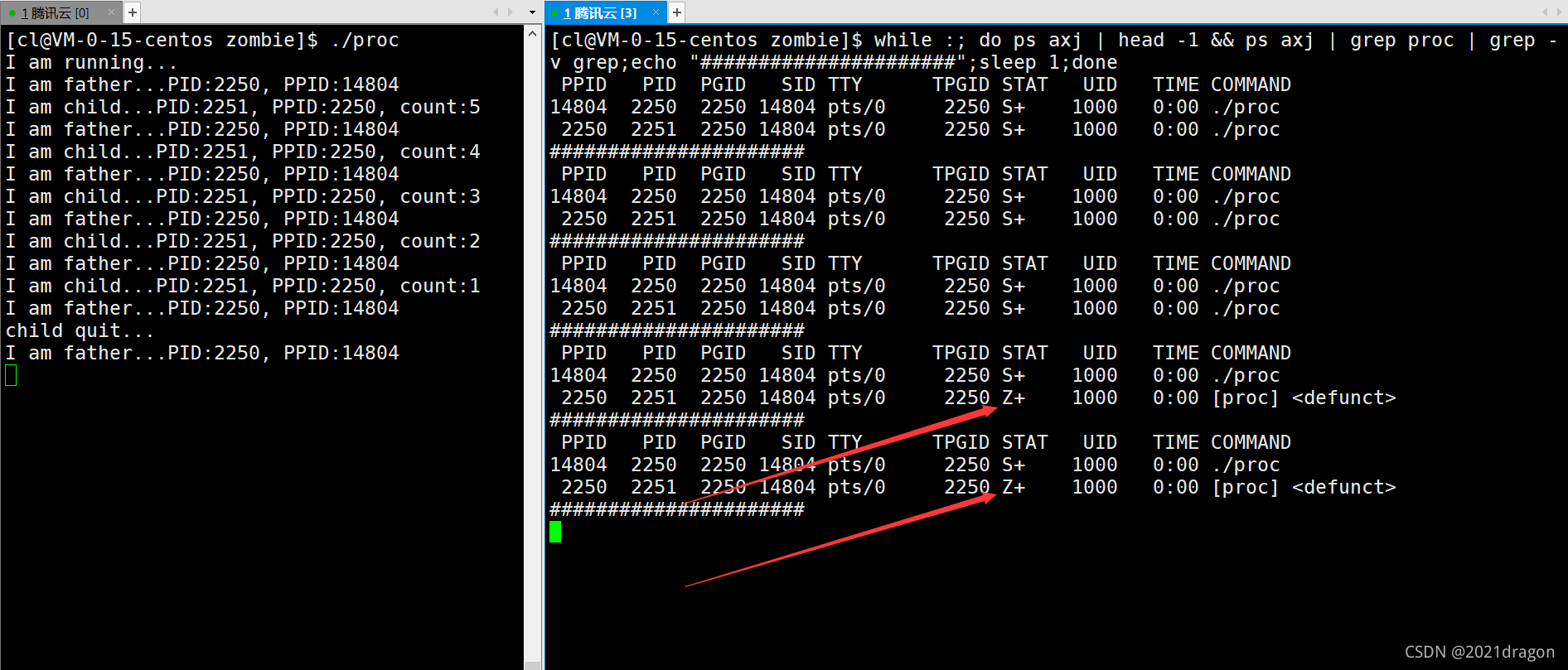
Task: Click the first "[proc] <defunct>" entry
Action: pyautogui.click(x=1304, y=398)
